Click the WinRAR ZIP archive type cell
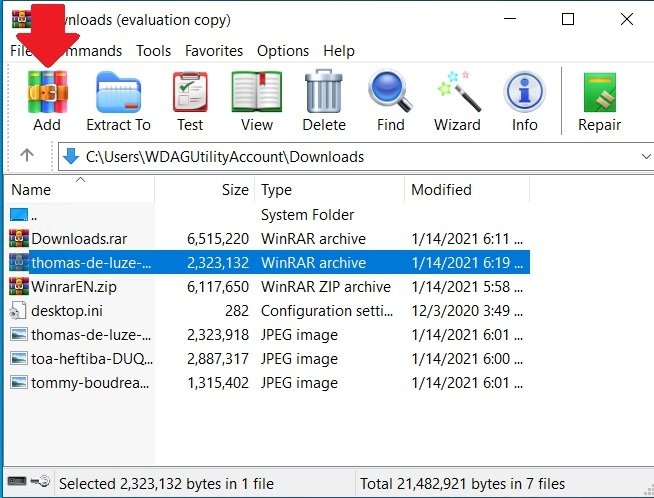This screenshot has height=498, width=654. 326,287
